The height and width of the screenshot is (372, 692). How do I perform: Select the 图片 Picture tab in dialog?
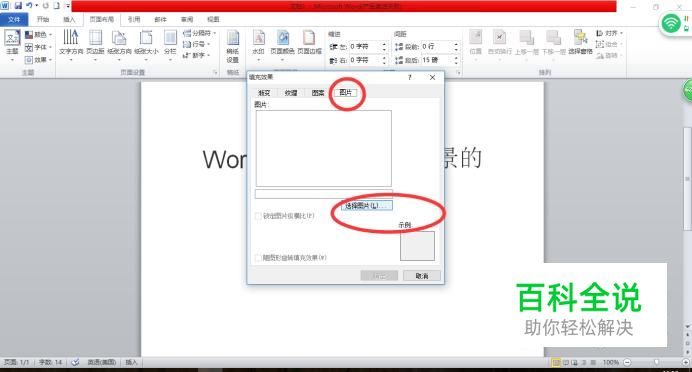point(345,92)
